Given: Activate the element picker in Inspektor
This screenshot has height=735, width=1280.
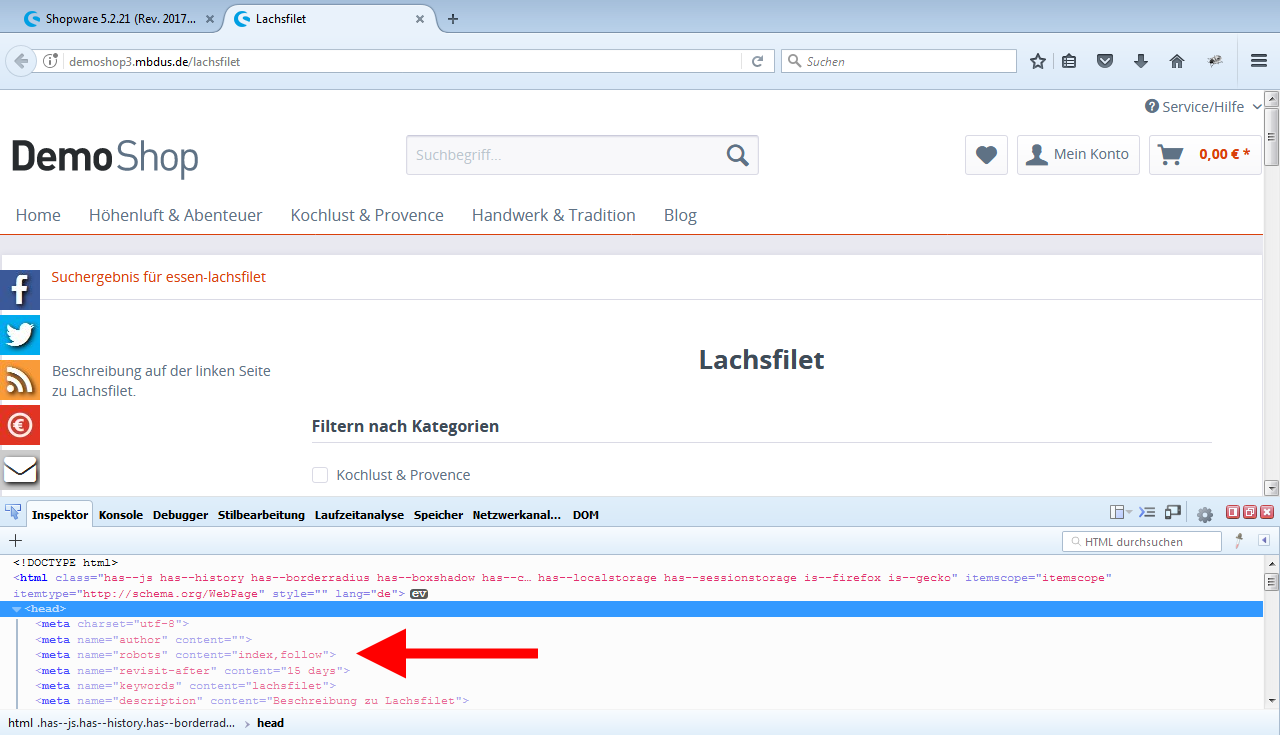Looking at the screenshot, I should coord(13,513).
